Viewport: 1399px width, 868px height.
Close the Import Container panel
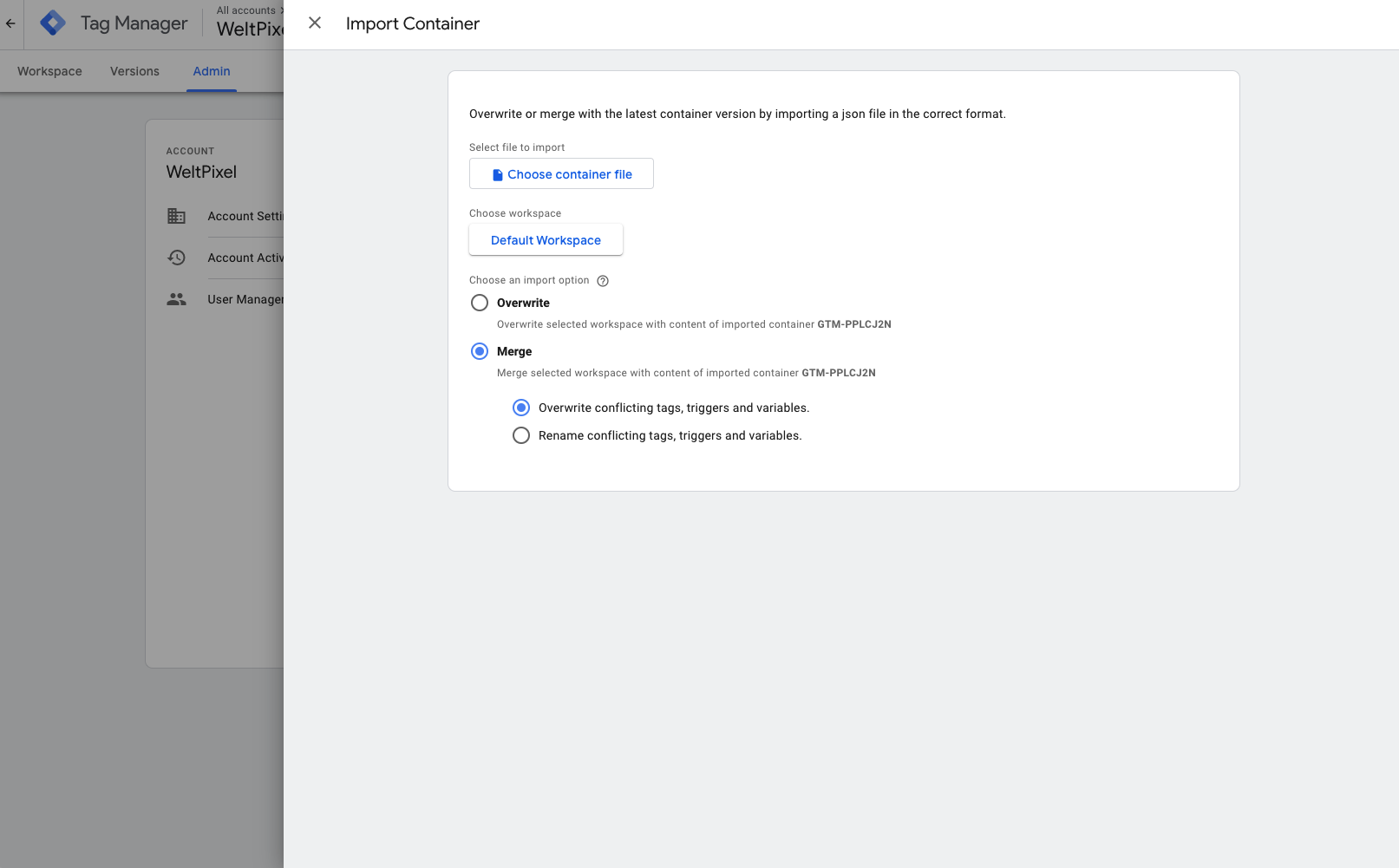315,23
